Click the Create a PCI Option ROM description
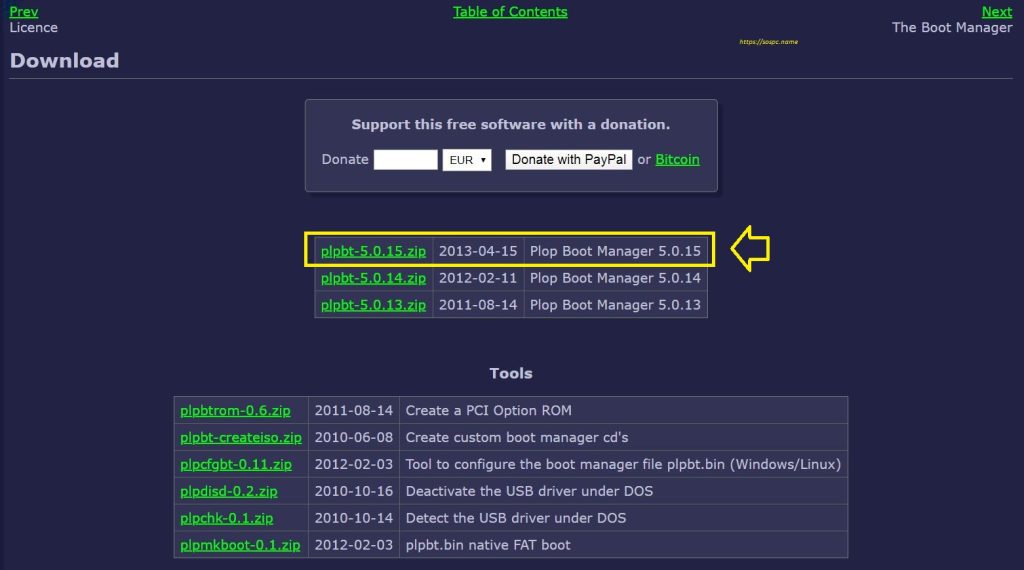Image resolution: width=1024 pixels, height=570 pixels. [x=488, y=411]
